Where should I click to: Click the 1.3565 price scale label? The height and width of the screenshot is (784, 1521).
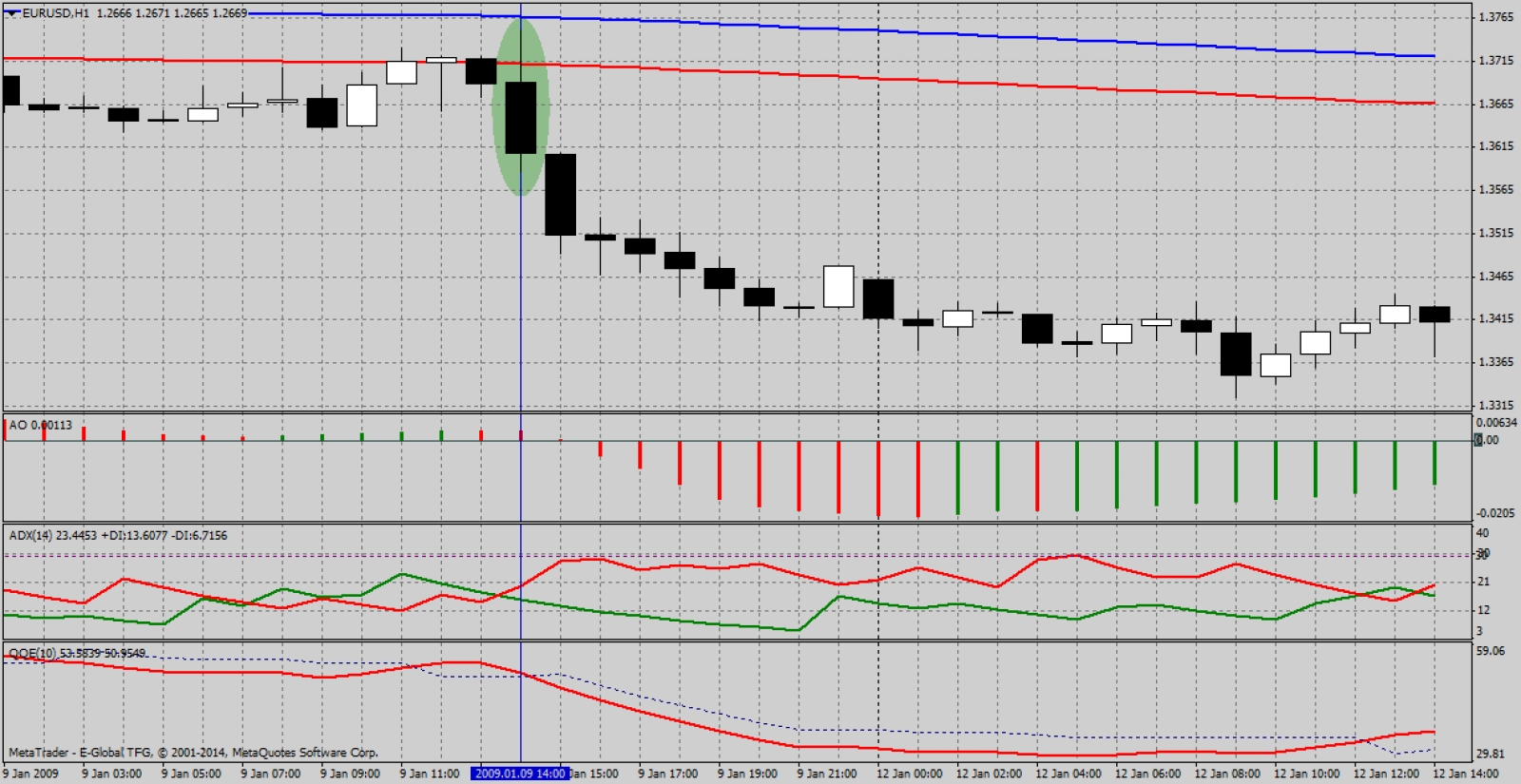tap(1495, 189)
